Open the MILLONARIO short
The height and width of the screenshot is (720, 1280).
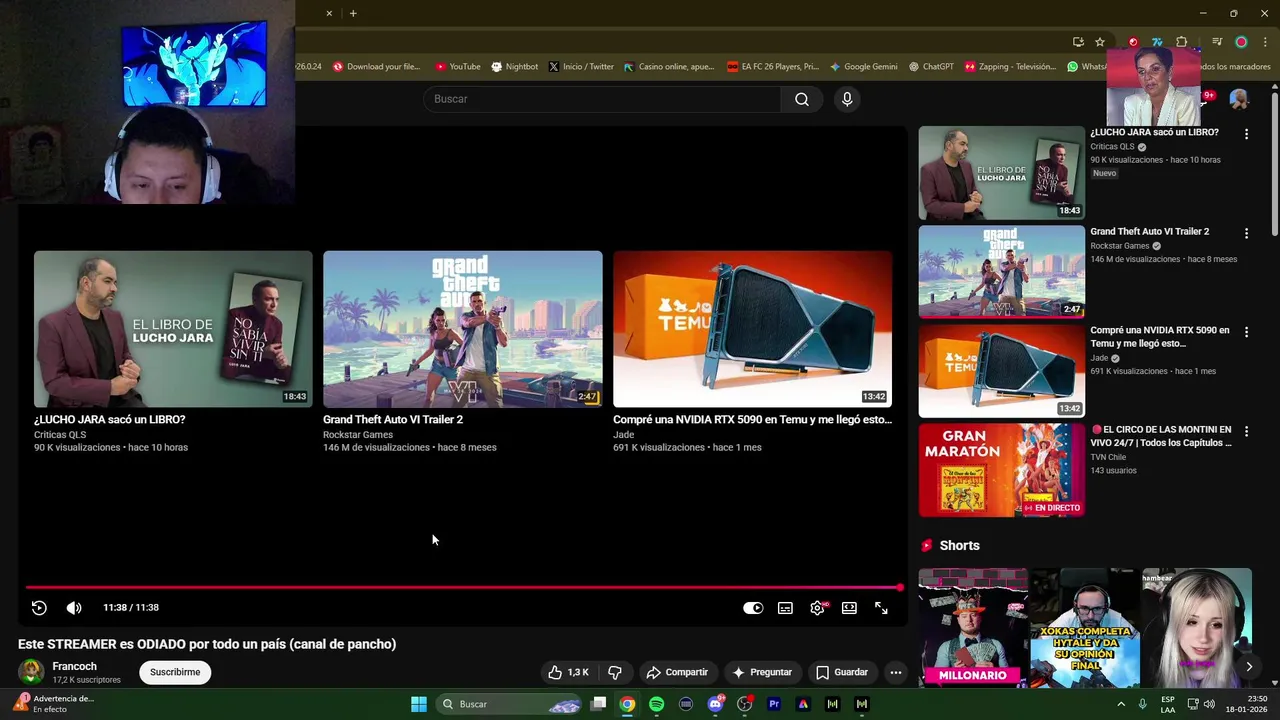tap(973, 628)
